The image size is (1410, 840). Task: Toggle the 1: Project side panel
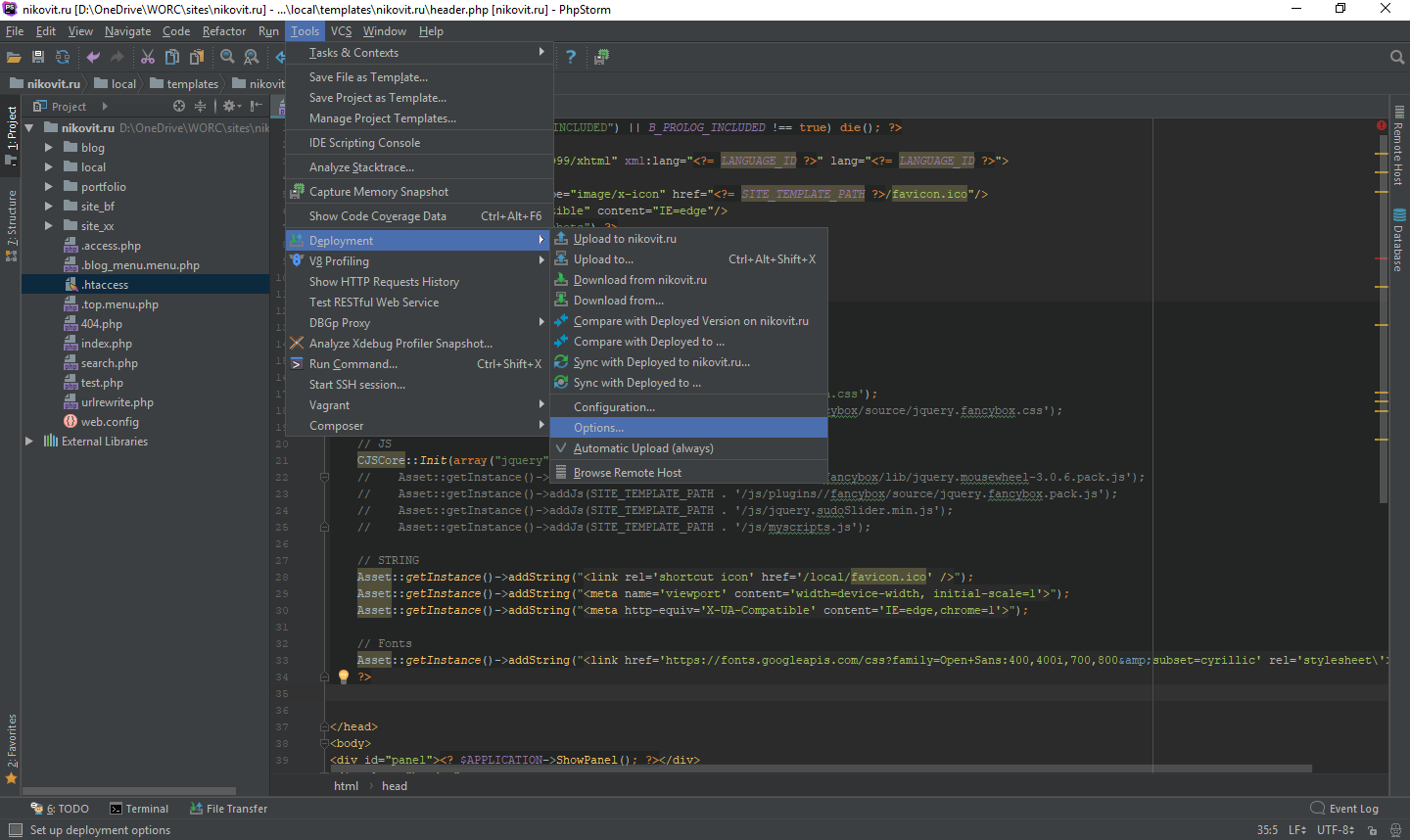[11, 135]
